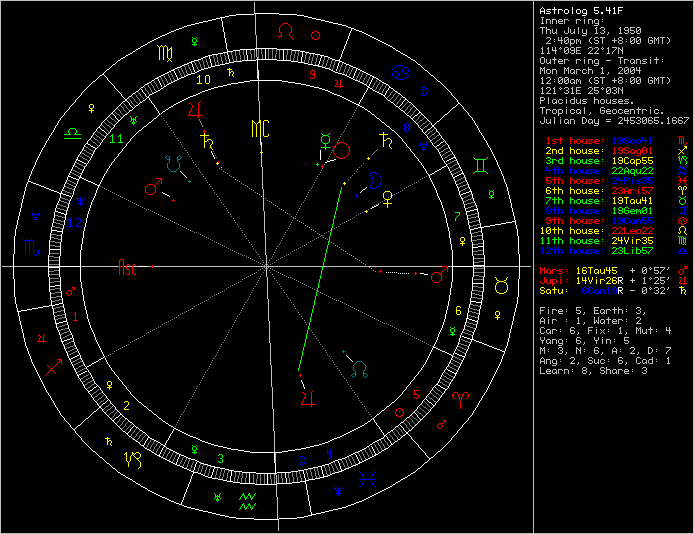Select the Virgo sign glyph on zodiac ring
This screenshot has width=694, height=534.
[x=163, y=53]
